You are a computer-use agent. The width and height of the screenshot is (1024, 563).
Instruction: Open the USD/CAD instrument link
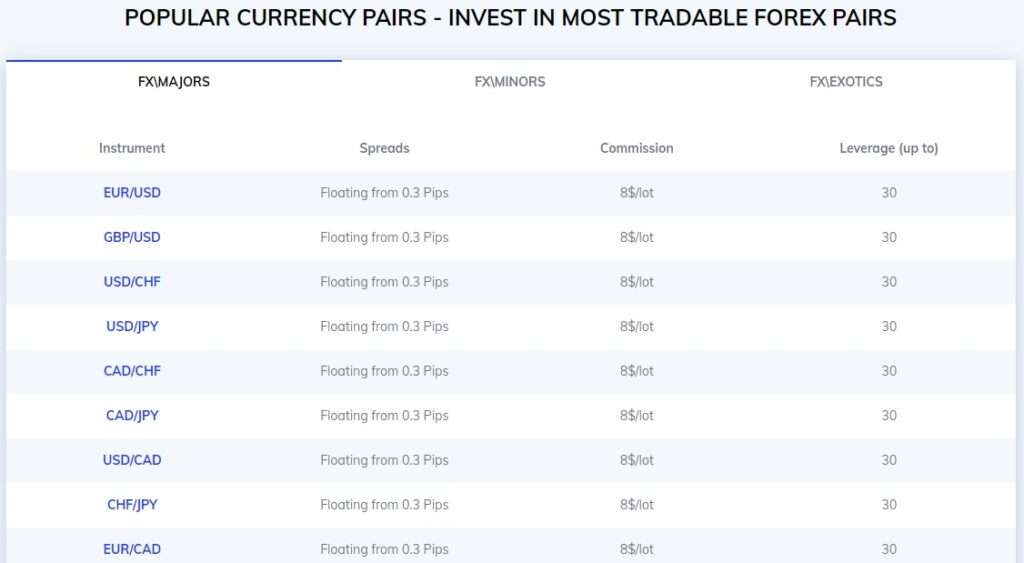132,460
